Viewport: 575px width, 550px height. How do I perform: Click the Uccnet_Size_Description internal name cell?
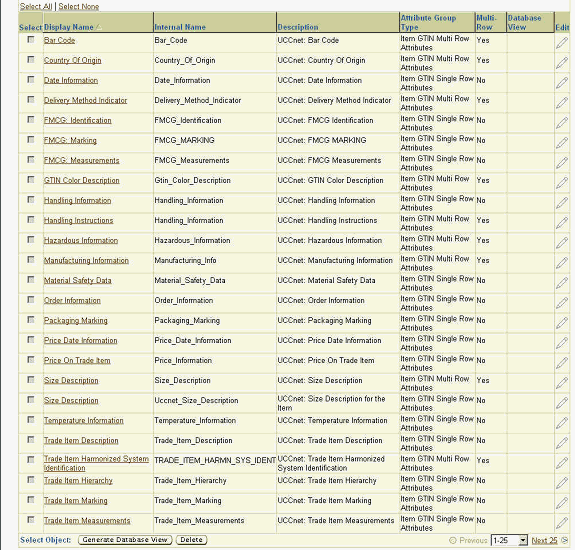coord(196,400)
